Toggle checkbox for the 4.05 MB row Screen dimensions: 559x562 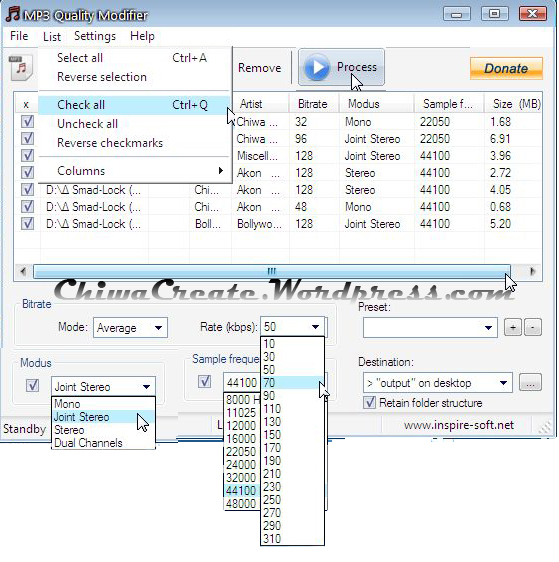[27, 189]
